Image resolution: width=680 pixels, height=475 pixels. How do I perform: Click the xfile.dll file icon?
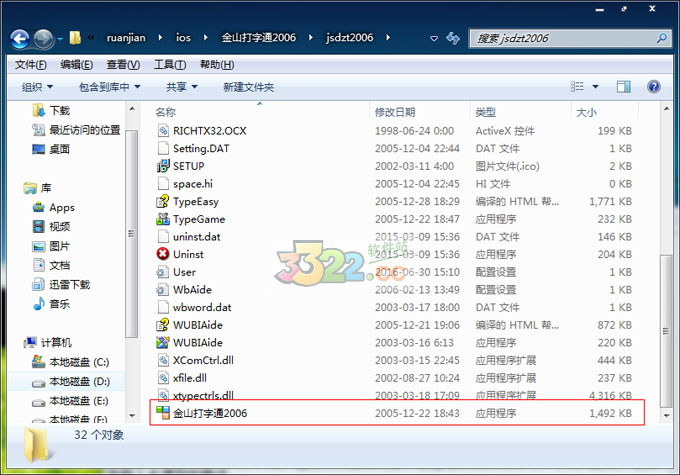tap(163, 378)
